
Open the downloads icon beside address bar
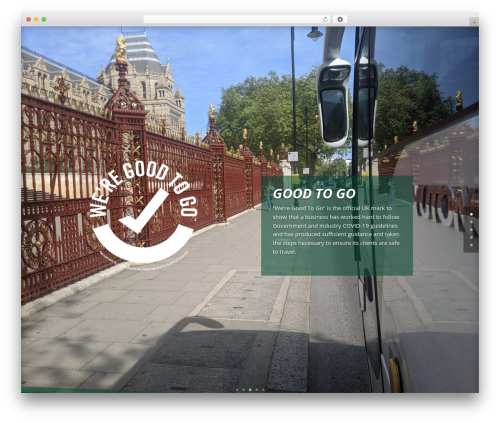click(x=340, y=19)
